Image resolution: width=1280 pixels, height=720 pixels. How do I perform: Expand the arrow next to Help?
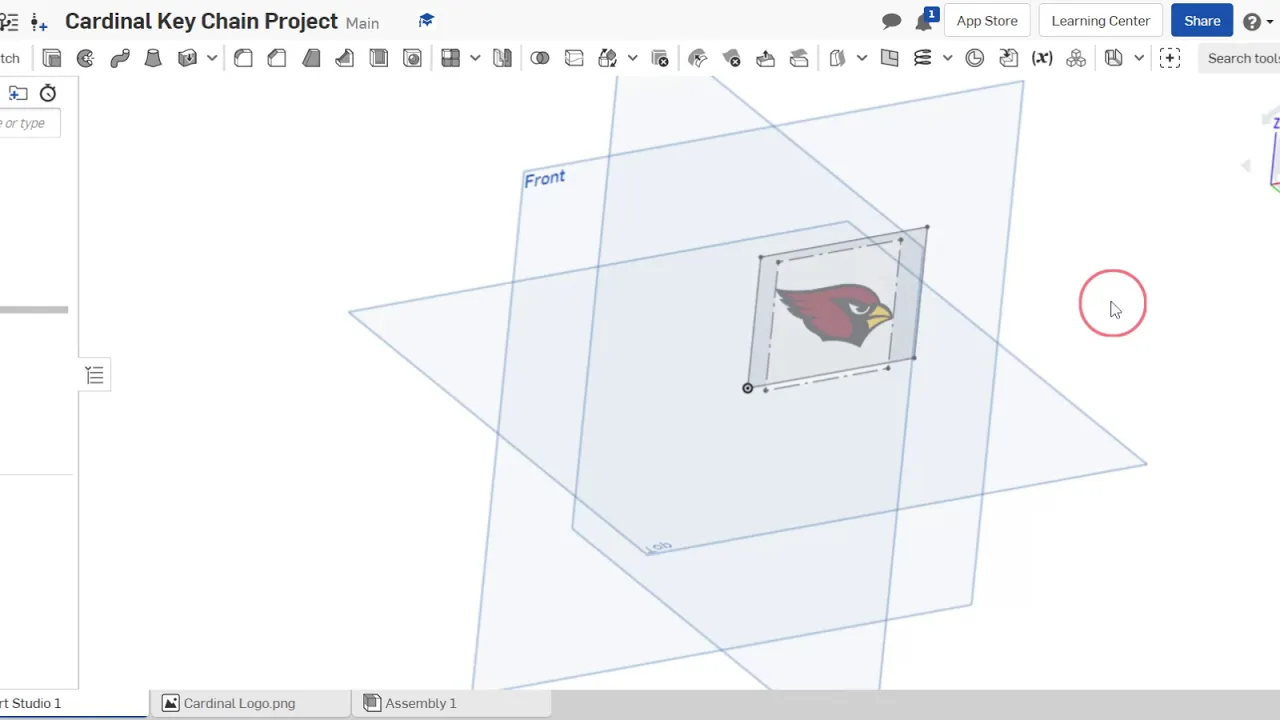1272,21
